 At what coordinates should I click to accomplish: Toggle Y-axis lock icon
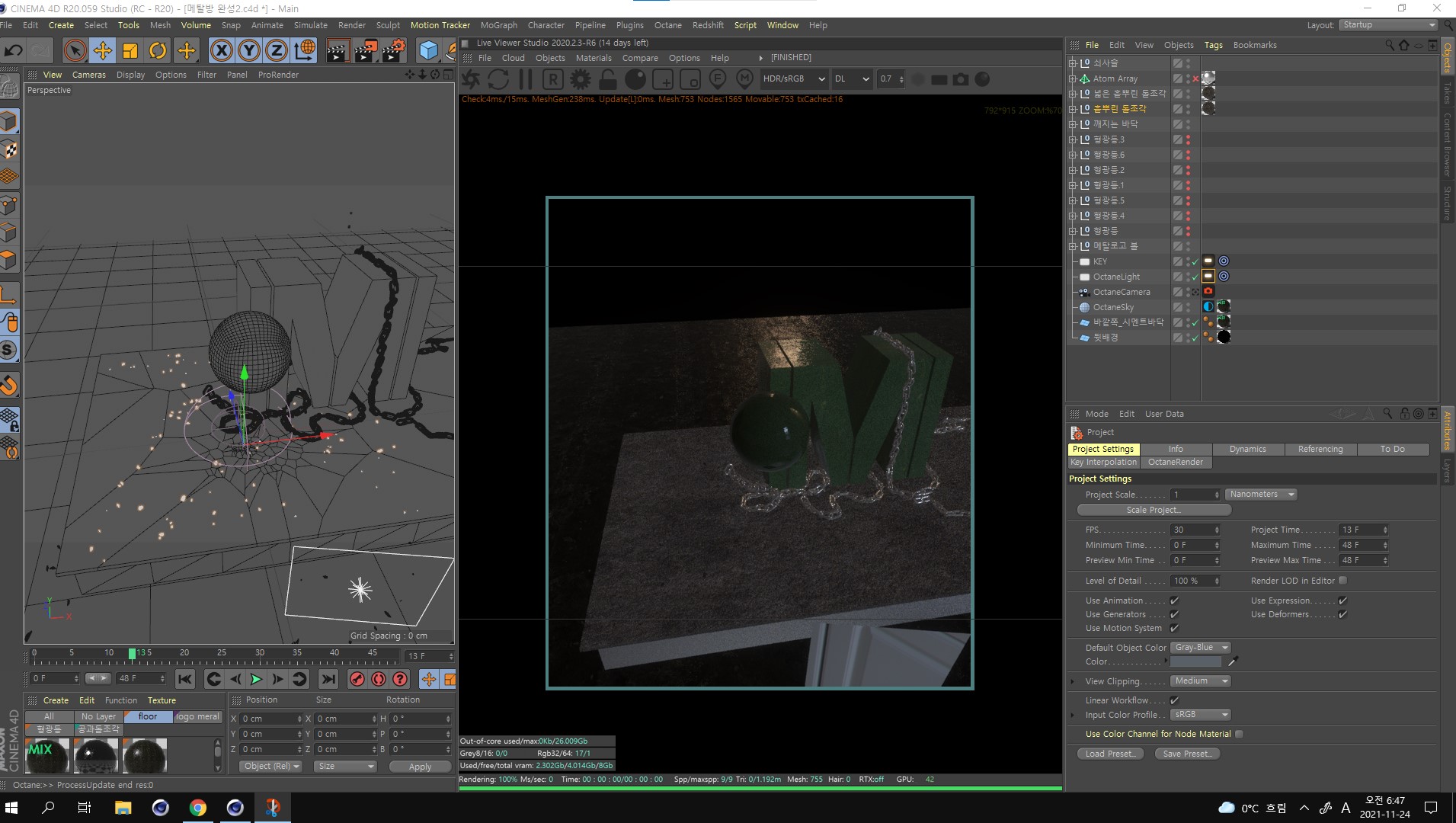[x=248, y=51]
